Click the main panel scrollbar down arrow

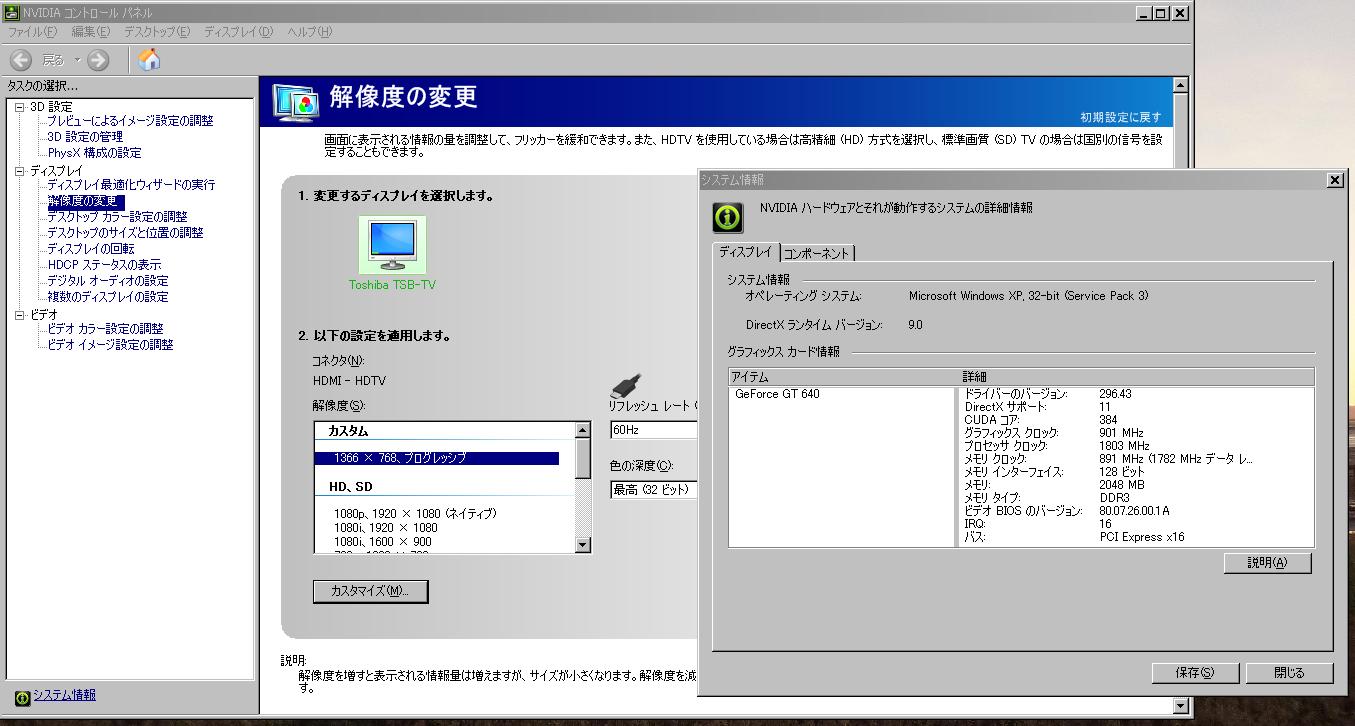[x=1180, y=706]
